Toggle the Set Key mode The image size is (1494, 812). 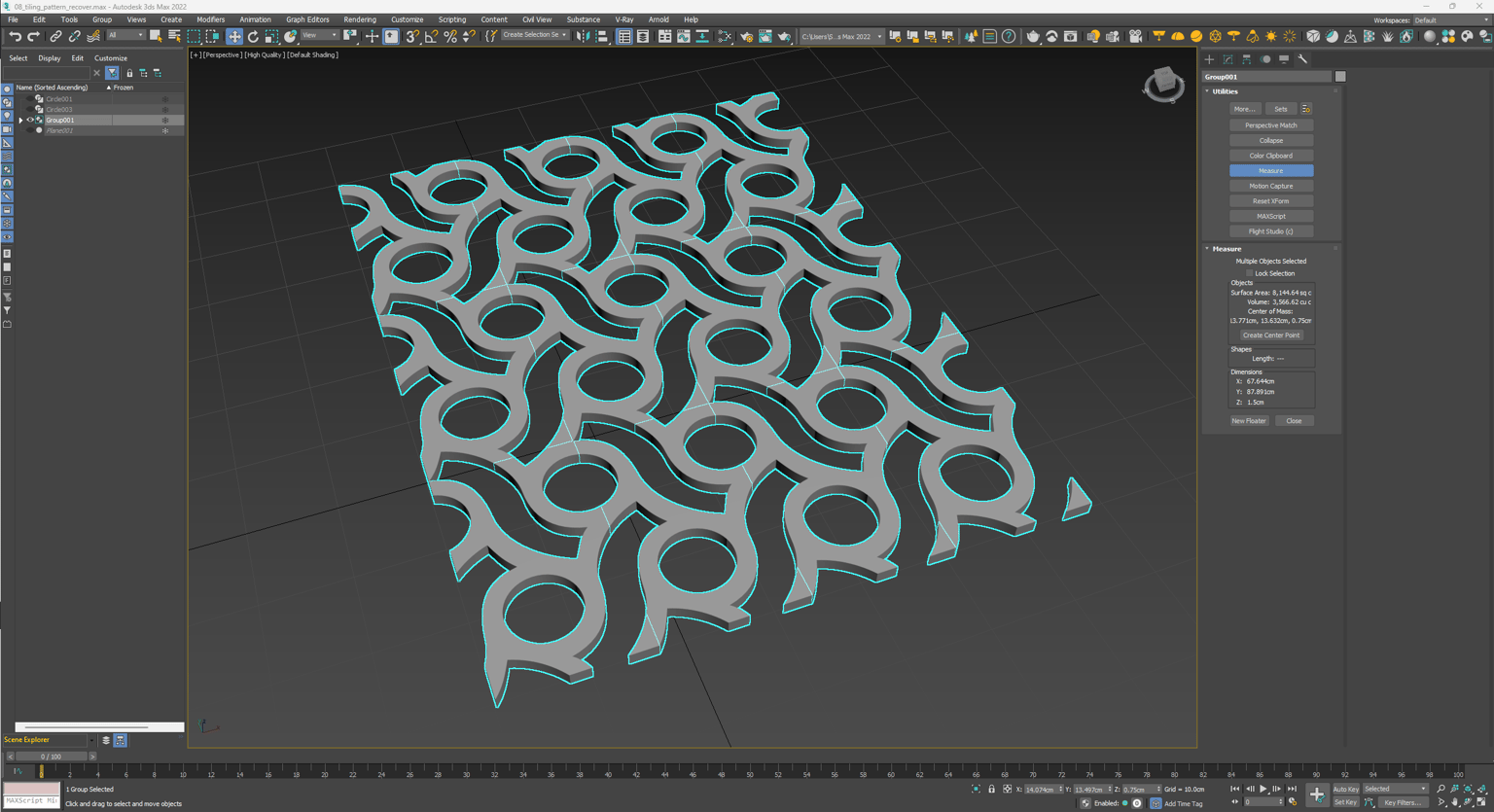tap(1345, 802)
